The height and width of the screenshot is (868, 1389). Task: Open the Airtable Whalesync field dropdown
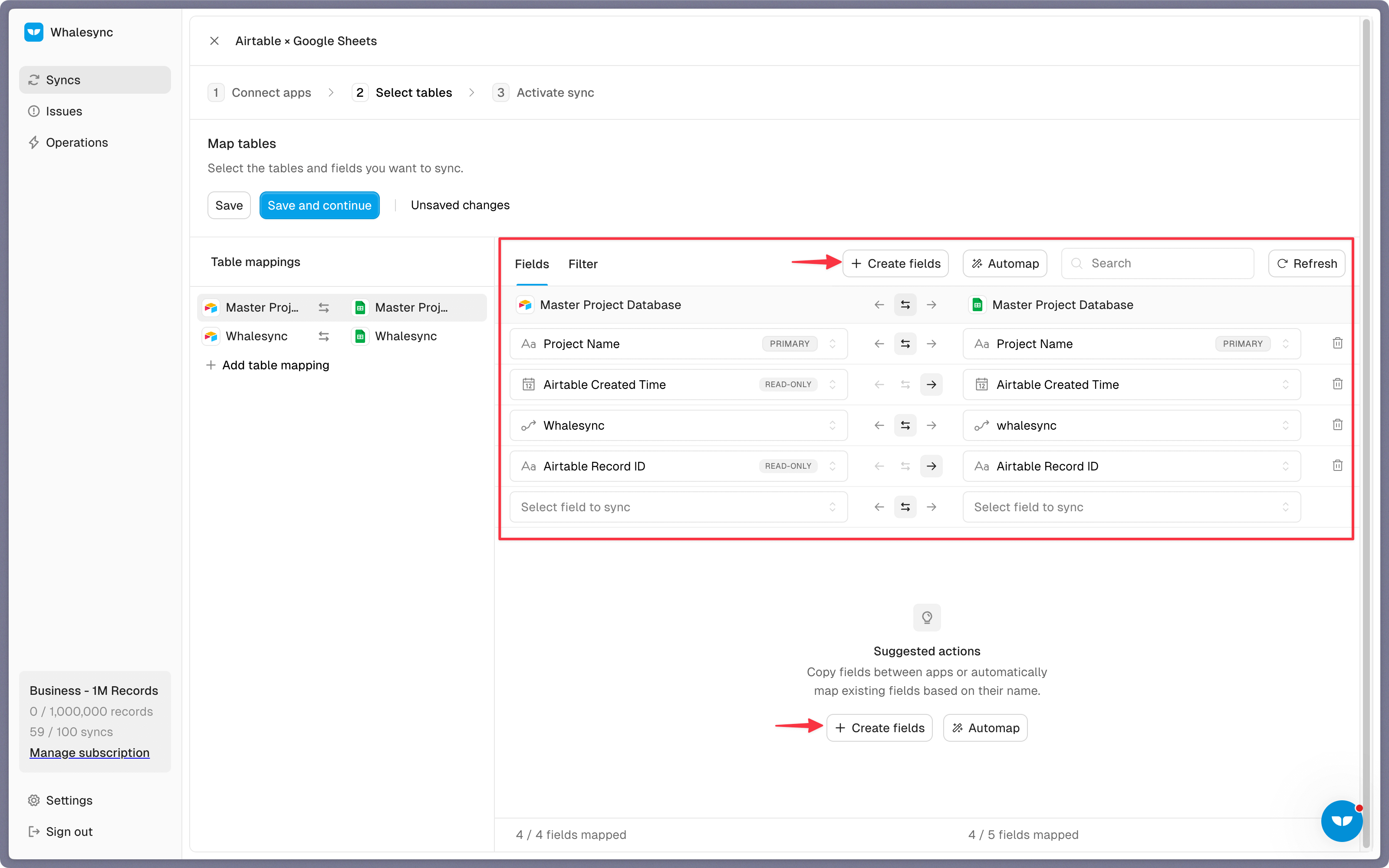click(678, 425)
